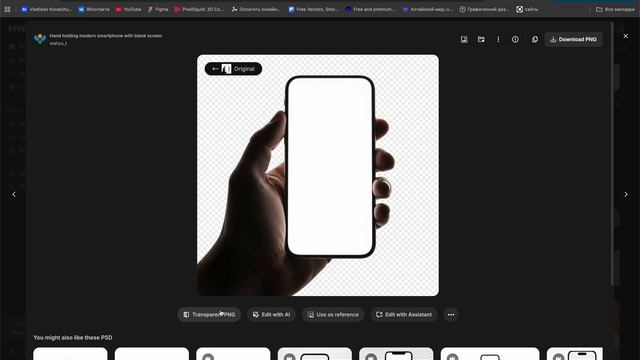Click the Transparent PNG button
The image size is (640, 360).
tap(209, 315)
